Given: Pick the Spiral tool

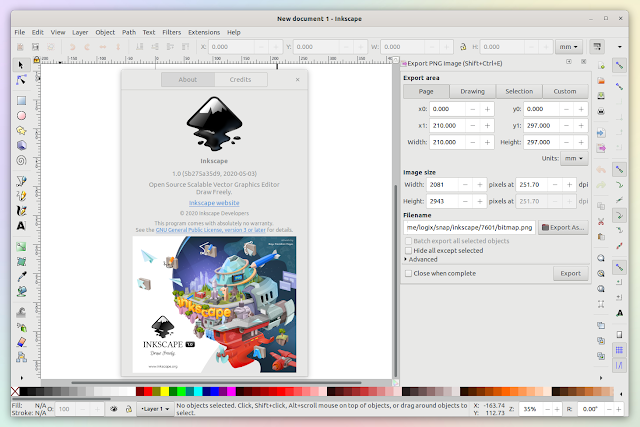Looking at the screenshot, I should [x=21, y=160].
